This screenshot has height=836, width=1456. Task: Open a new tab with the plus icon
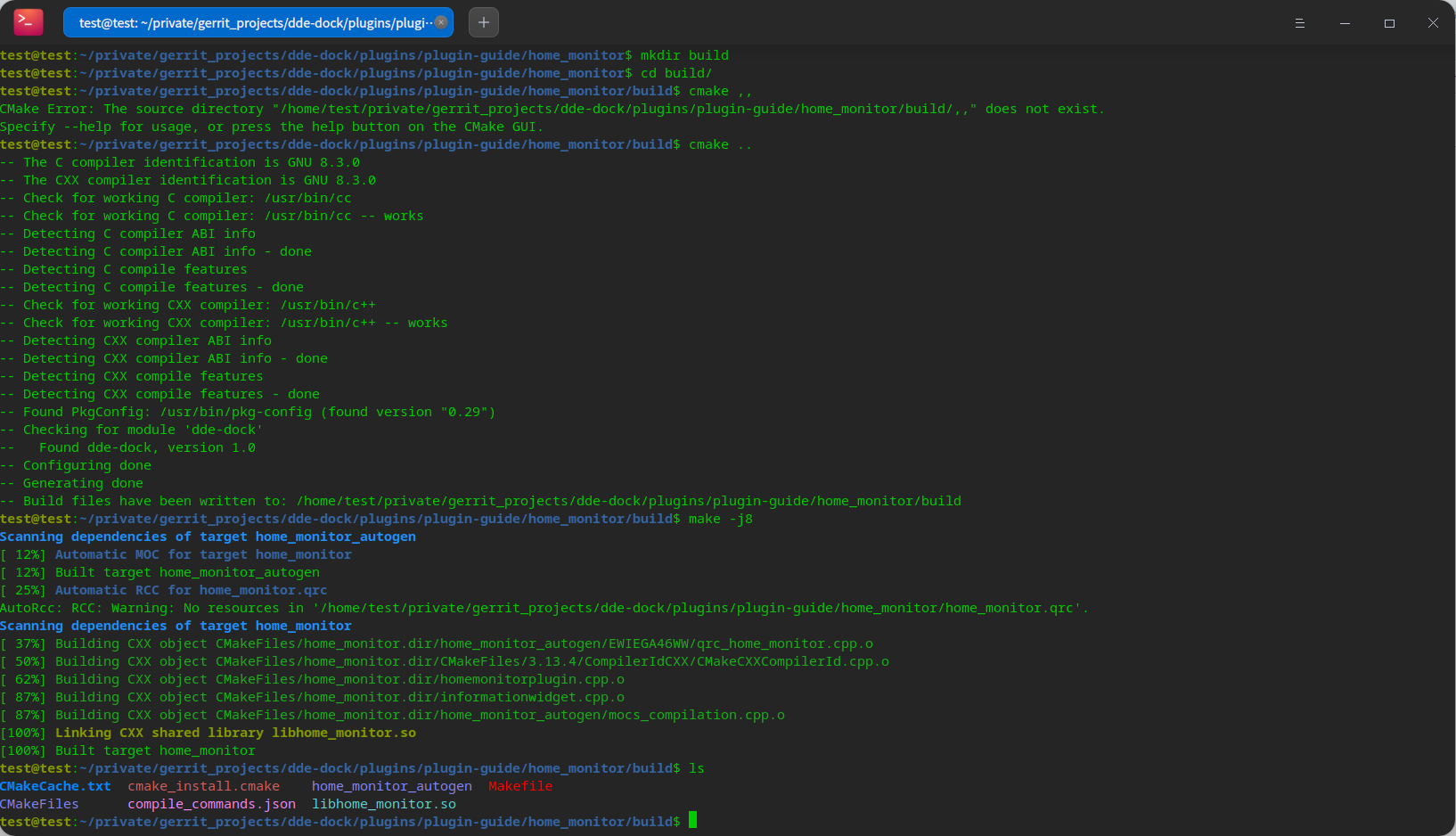pos(483,22)
